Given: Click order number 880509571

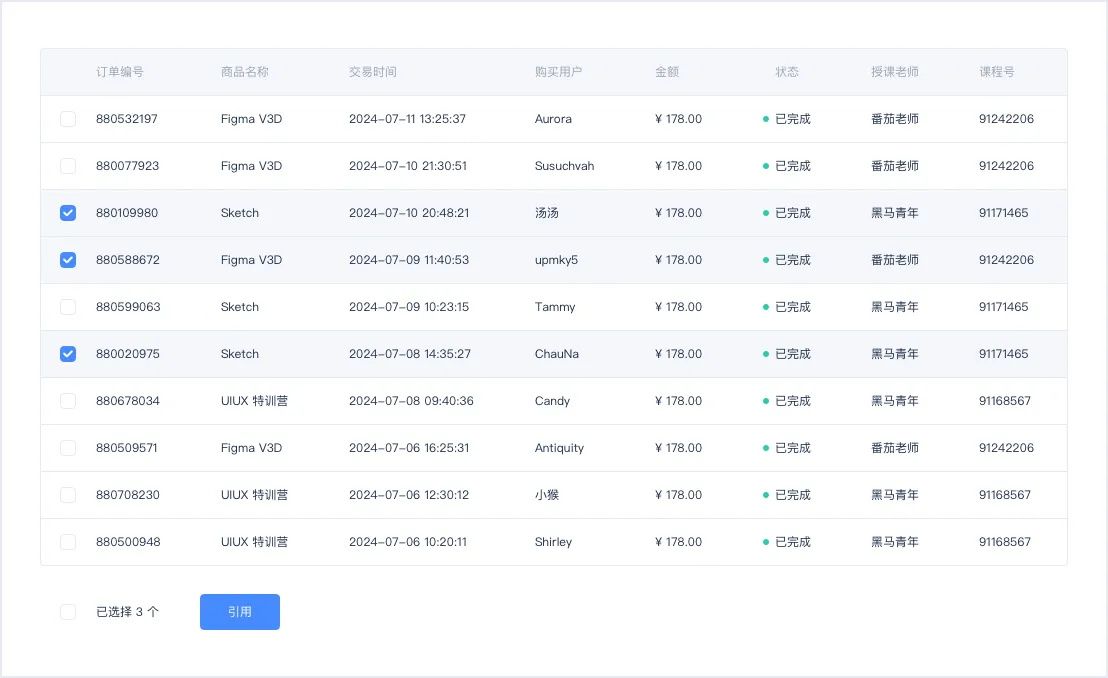Looking at the screenshot, I should [x=126, y=448].
